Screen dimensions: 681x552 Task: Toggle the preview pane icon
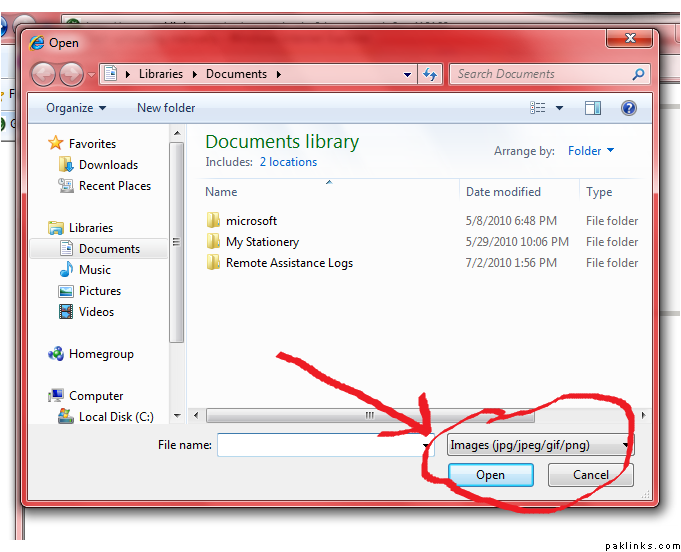point(593,108)
